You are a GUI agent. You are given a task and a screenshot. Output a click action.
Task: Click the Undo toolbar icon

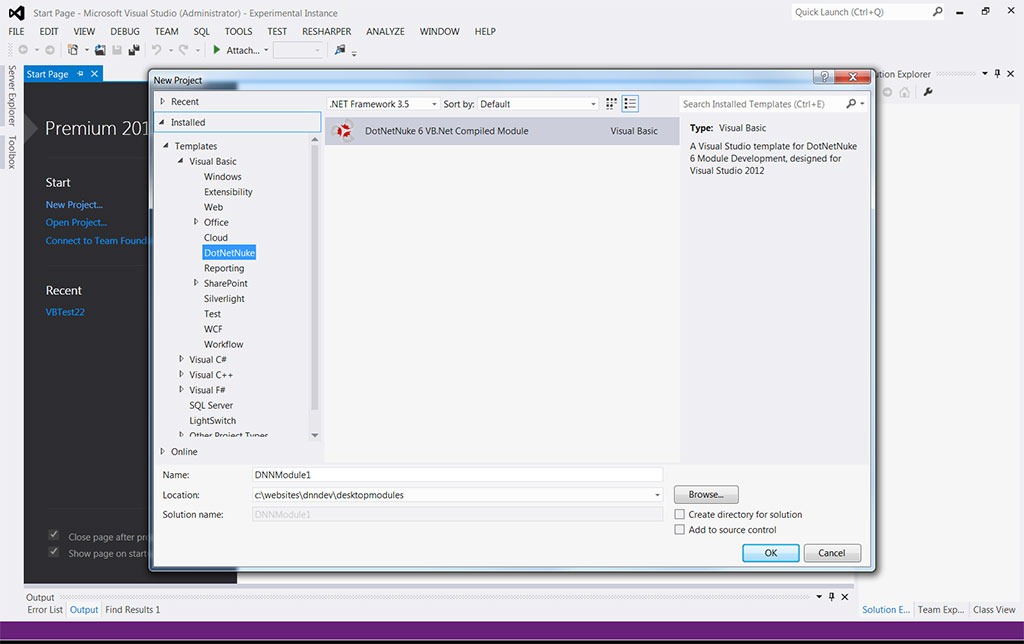pyautogui.click(x=157, y=50)
